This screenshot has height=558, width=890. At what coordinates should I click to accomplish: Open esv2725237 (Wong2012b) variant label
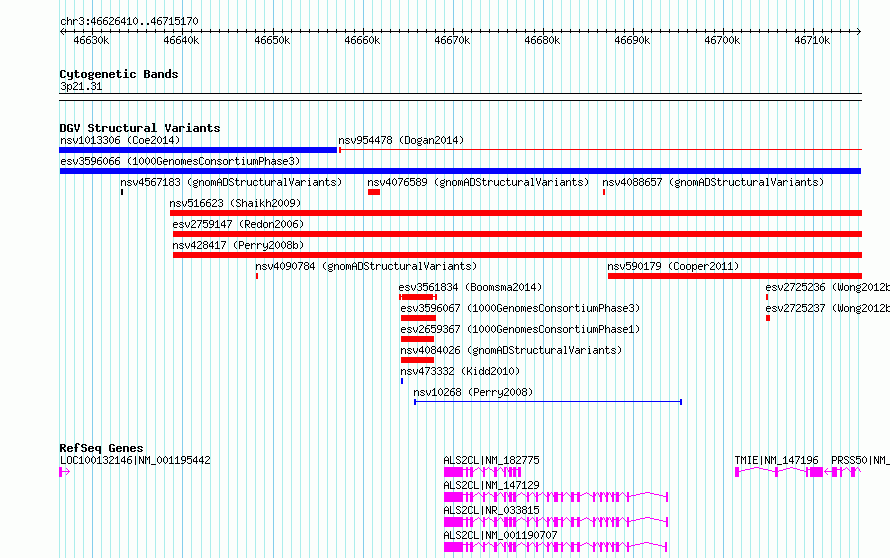[x=827, y=308]
